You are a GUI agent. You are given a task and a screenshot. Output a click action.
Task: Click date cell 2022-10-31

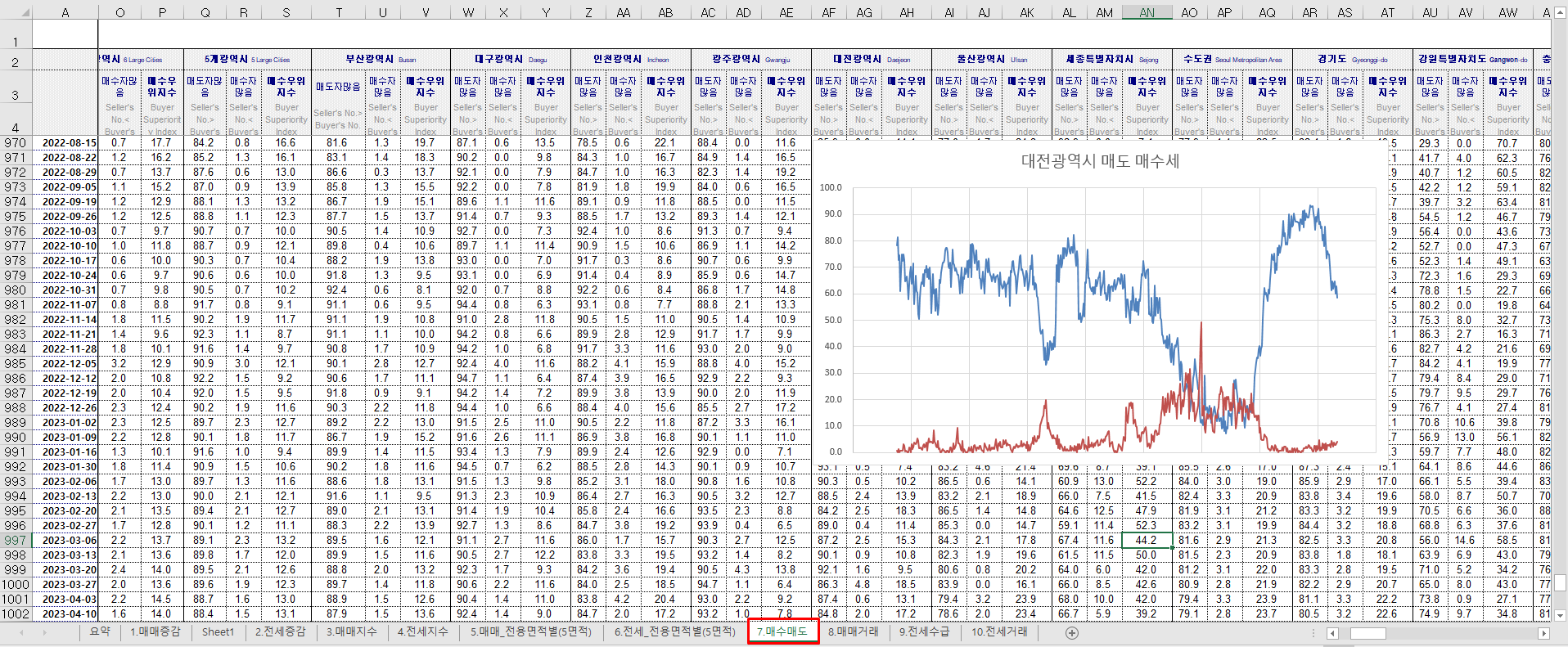coord(65,290)
